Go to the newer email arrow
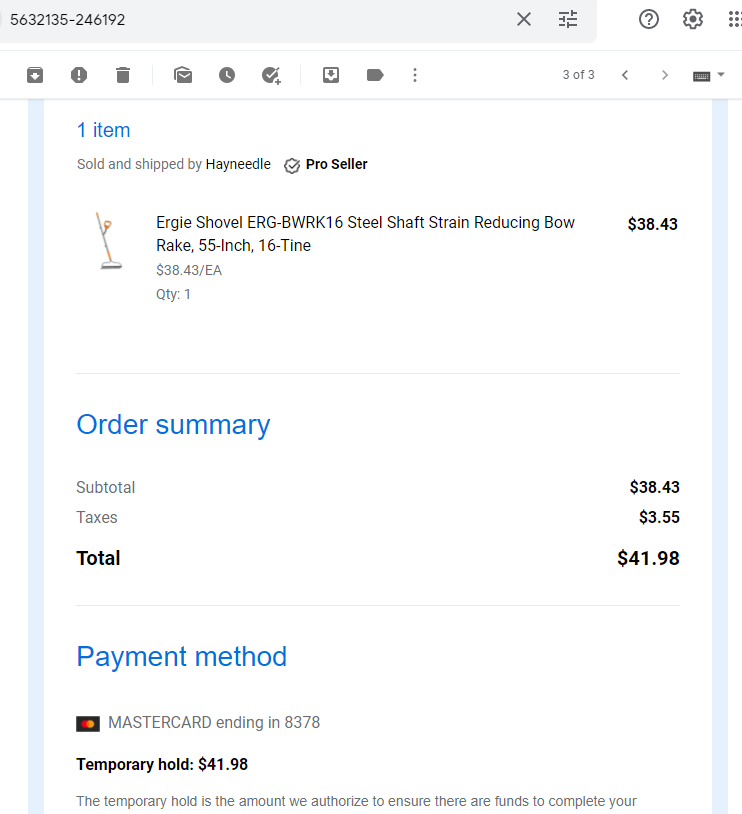Screen dimensions: 742x814 pyautogui.click(x=625, y=75)
